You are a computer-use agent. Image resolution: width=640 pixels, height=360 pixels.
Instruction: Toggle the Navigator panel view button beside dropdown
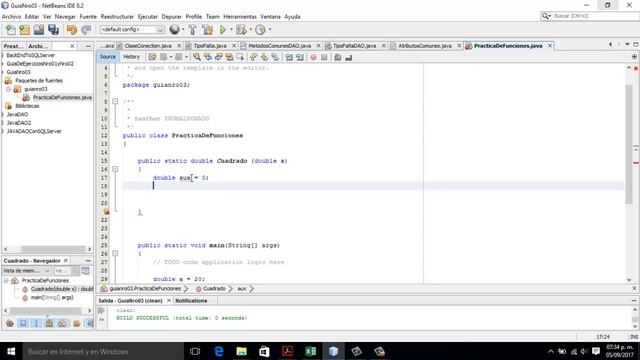point(85,271)
